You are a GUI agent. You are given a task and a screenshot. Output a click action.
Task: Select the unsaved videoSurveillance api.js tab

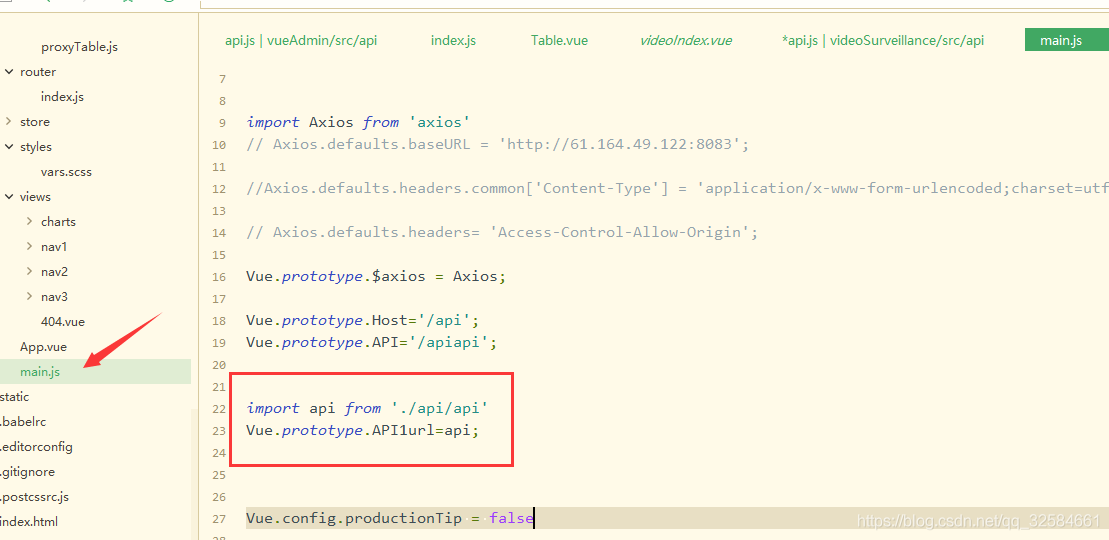tap(882, 40)
